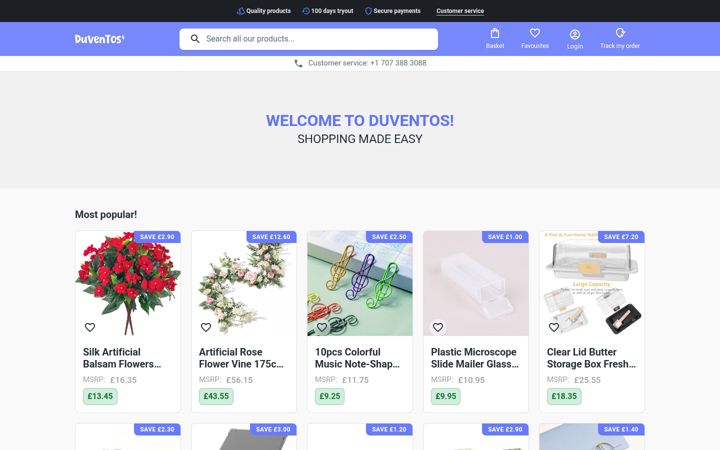This screenshot has width=720, height=450.
Task: Click the SAVE £1.00 badge
Action: pos(505,237)
